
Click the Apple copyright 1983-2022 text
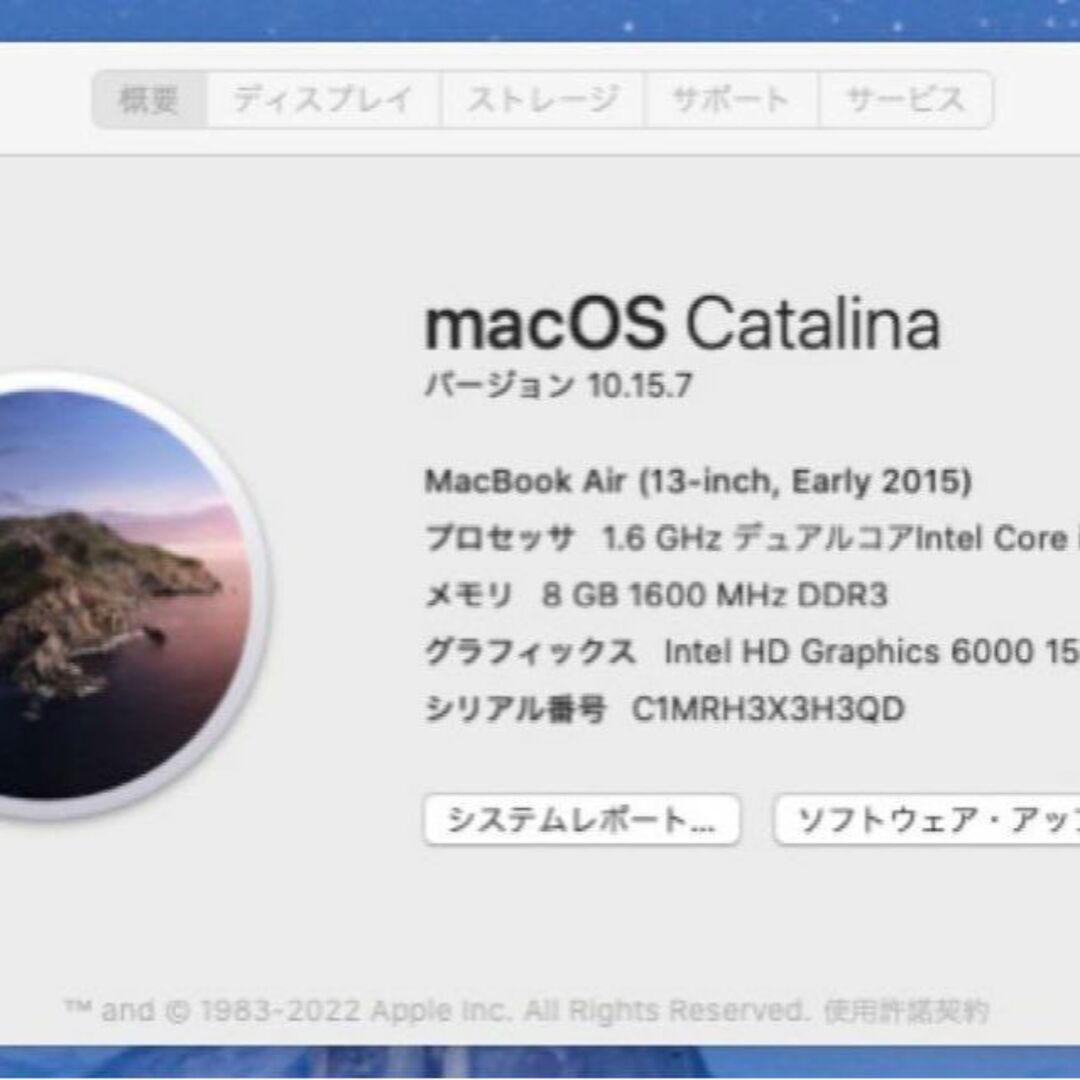[x=435, y=1011]
